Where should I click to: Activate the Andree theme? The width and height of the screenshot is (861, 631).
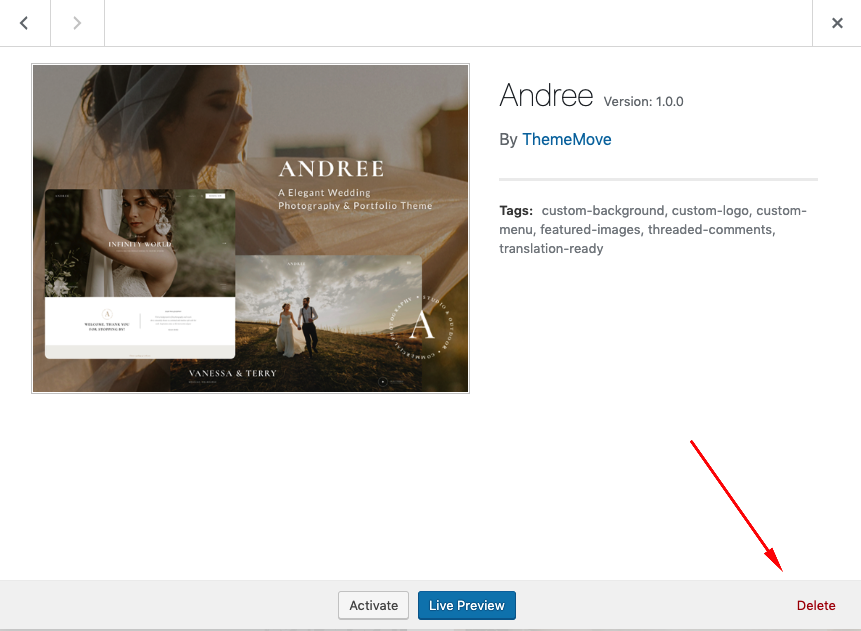(374, 605)
